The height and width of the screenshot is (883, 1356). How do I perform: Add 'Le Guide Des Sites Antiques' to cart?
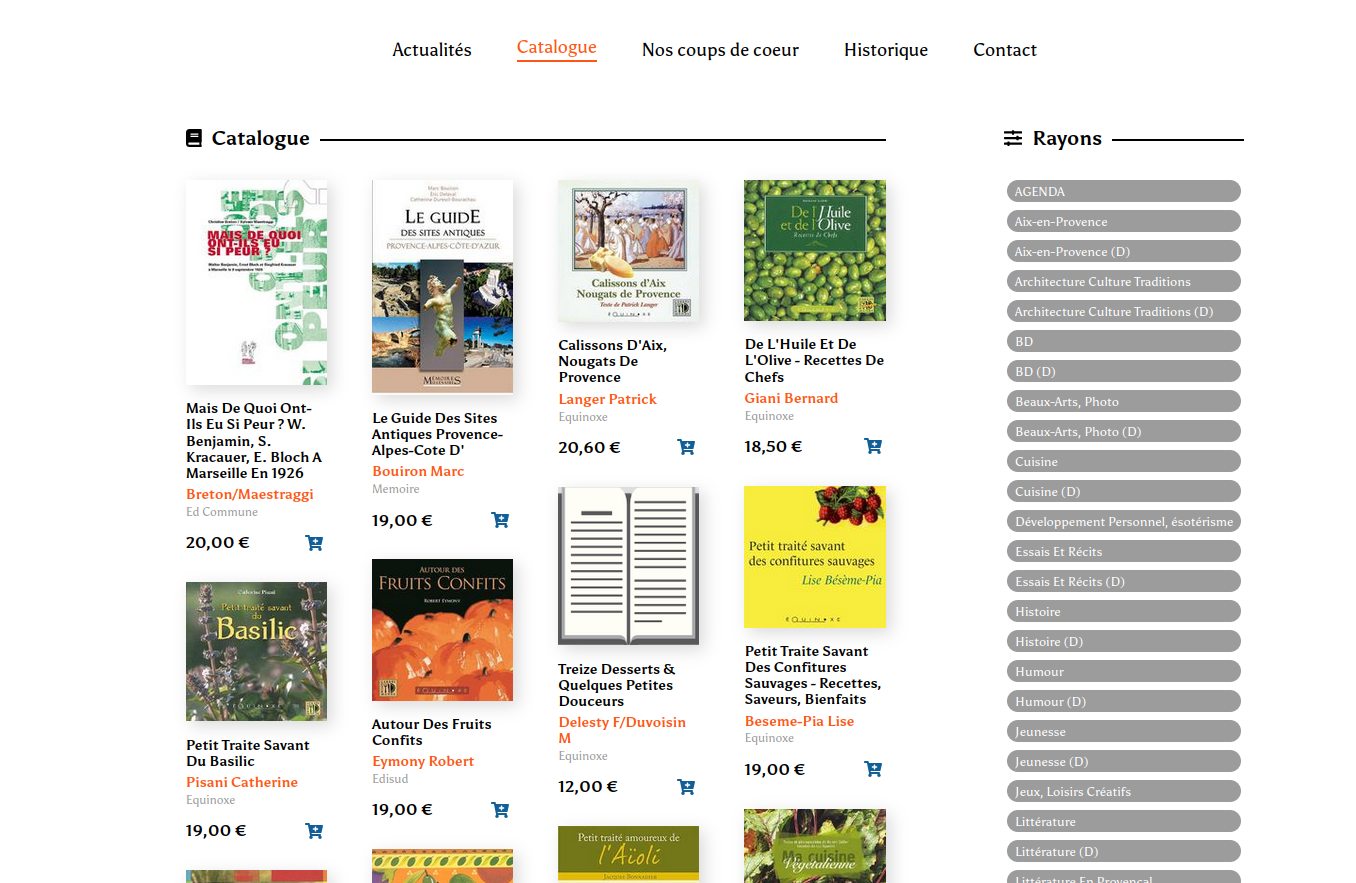coord(500,520)
